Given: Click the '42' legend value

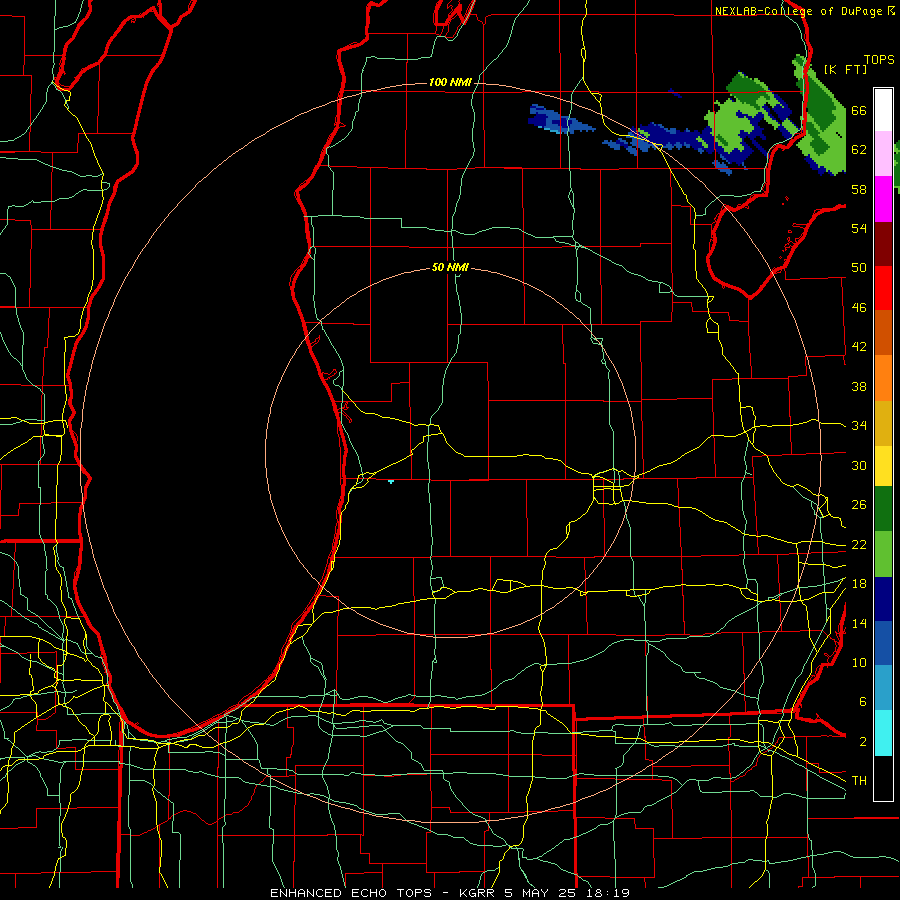Looking at the screenshot, I should (x=859, y=347).
